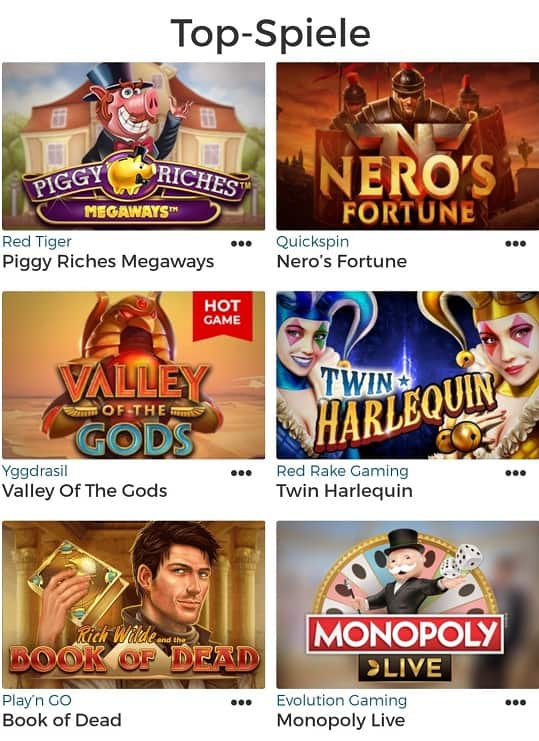Open more options for Piggy Riches Megaways
Image resolution: width=539 pixels, height=741 pixels.
[241, 244]
